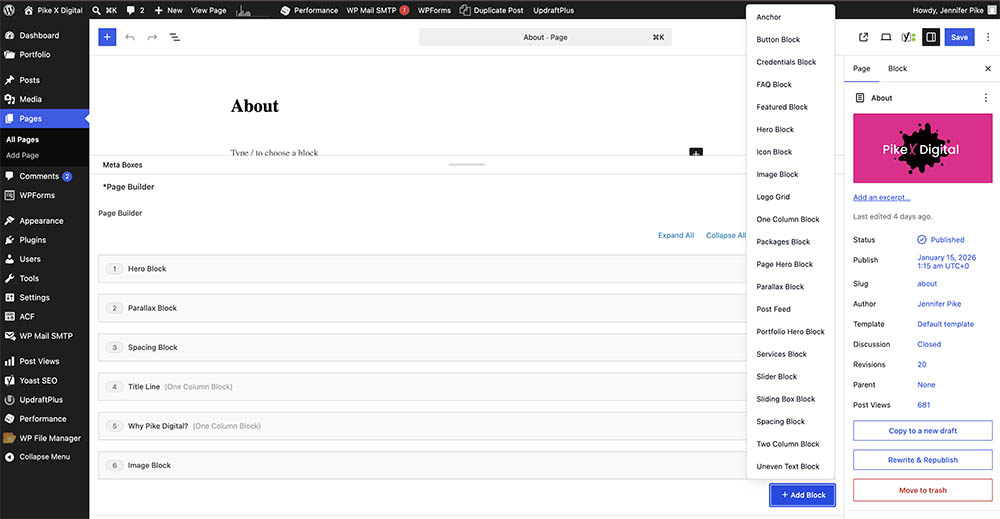Click Rewrite & Republish button
This screenshot has width=1000, height=519.
click(923, 460)
